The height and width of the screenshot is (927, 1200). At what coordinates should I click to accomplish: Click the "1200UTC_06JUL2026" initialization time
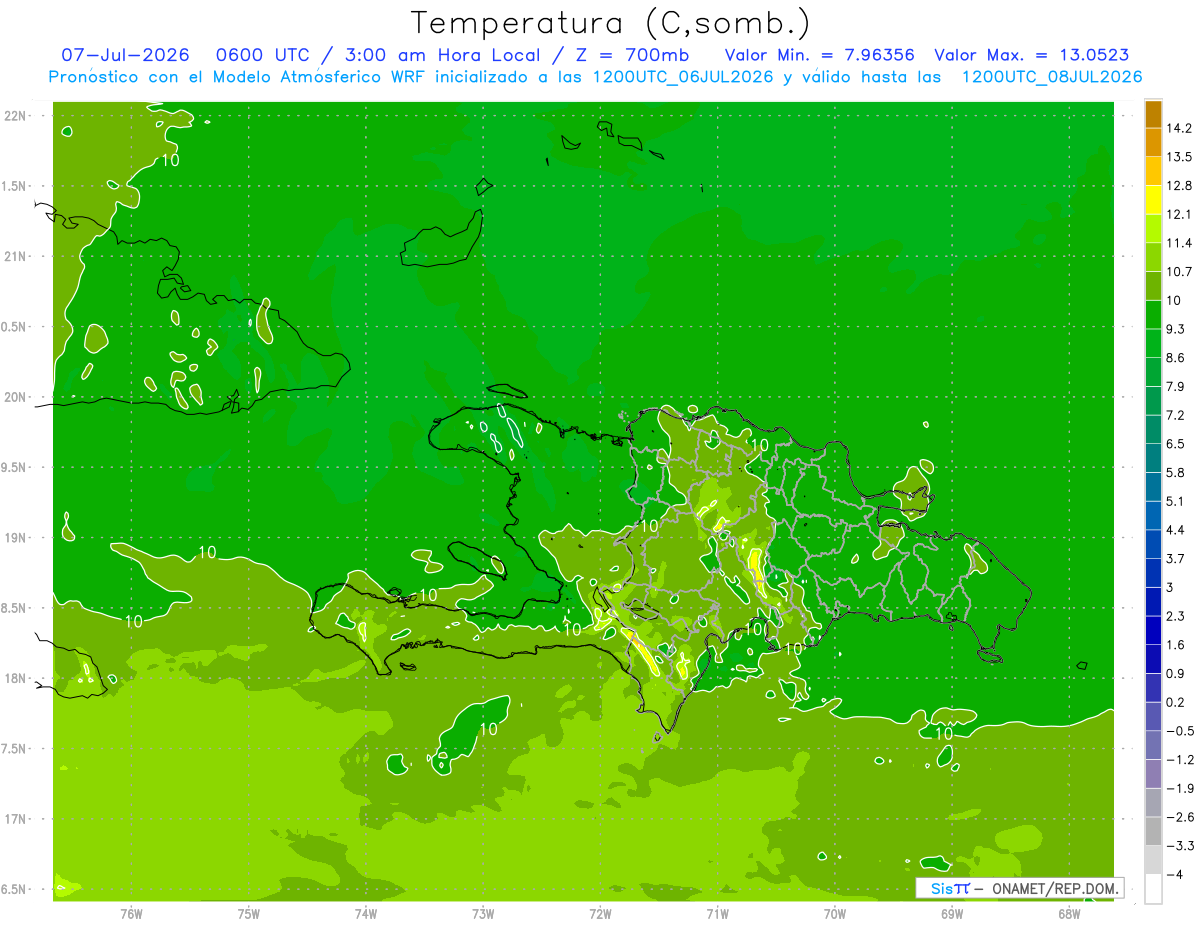coord(683,77)
